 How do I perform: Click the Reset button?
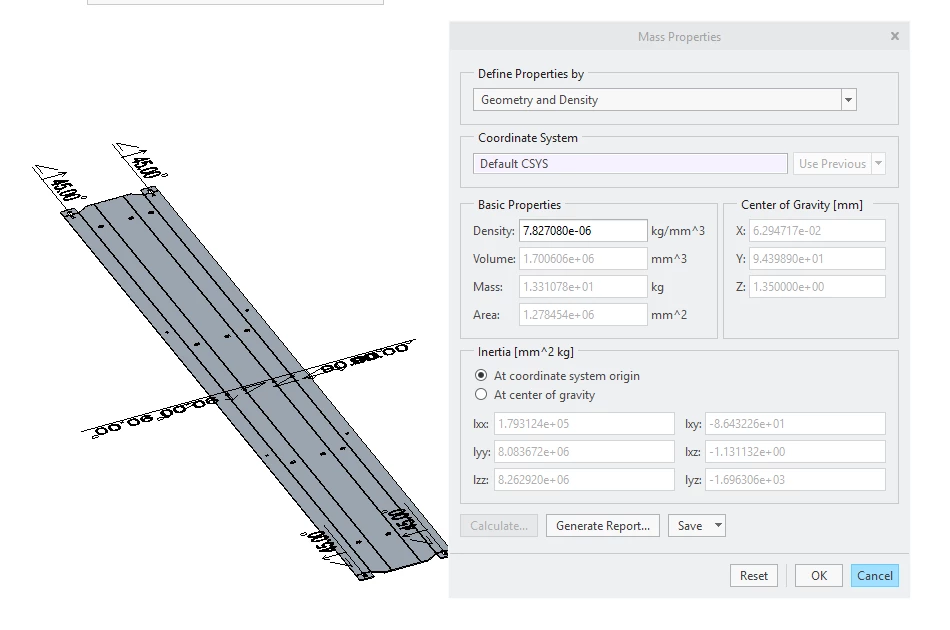click(754, 575)
